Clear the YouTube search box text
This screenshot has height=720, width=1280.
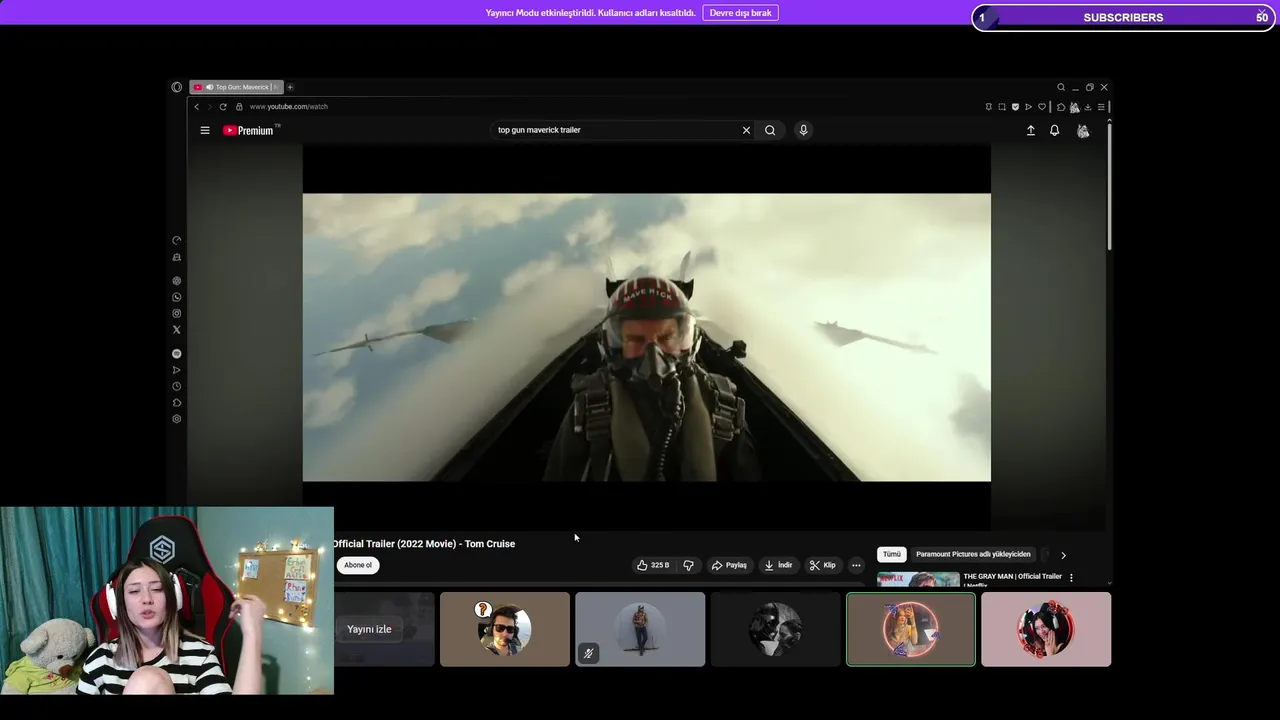tap(746, 130)
